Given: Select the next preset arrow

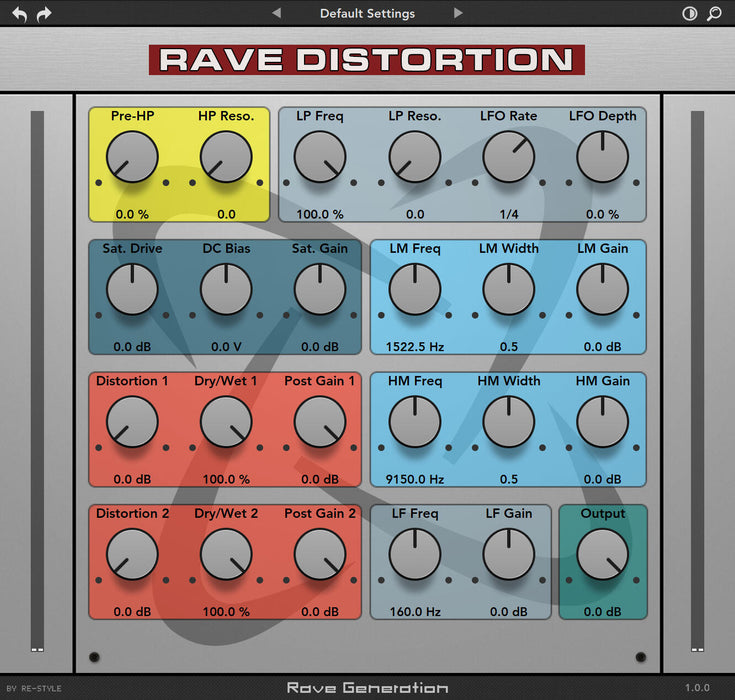Looking at the screenshot, I should (458, 13).
